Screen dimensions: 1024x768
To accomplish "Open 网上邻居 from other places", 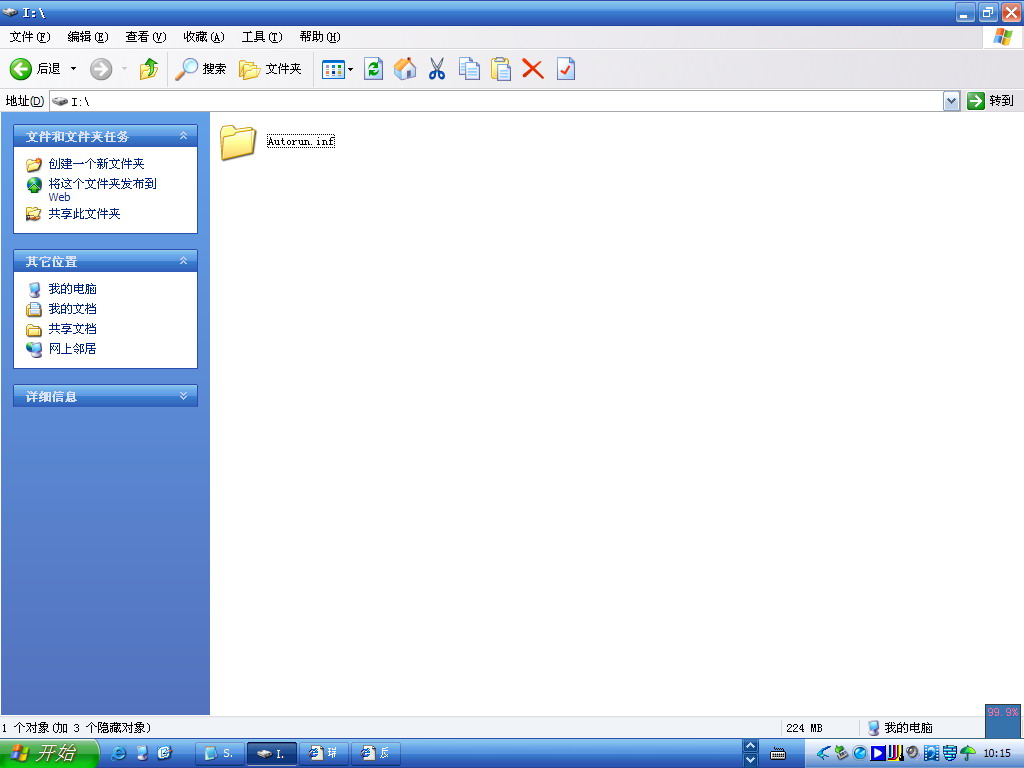I will tap(72, 349).
